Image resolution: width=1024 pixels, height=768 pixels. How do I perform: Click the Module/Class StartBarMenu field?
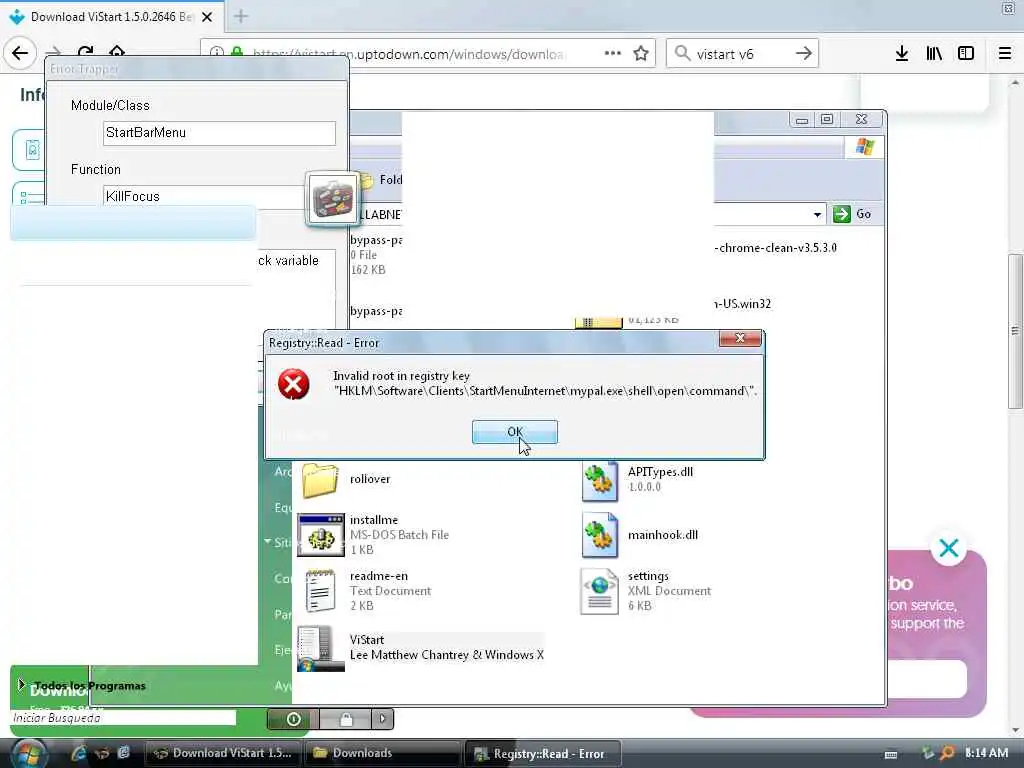[219, 133]
